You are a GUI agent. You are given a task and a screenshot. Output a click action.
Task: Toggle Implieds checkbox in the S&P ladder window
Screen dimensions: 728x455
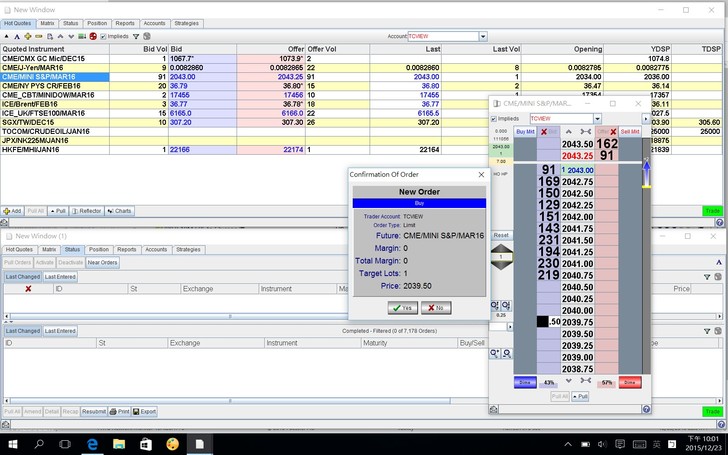pos(494,118)
